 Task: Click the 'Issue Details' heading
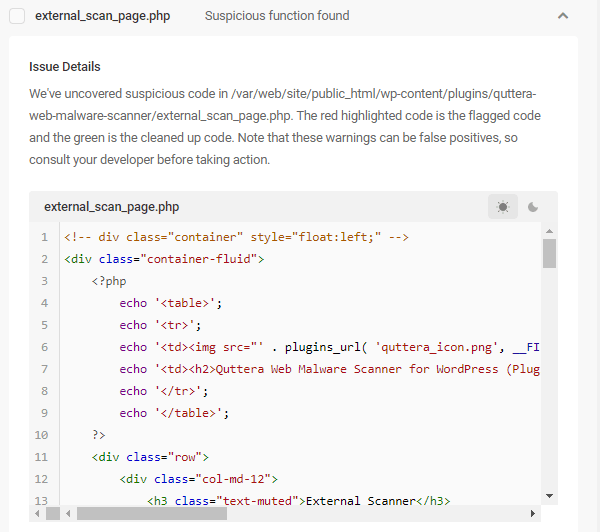(x=64, y=67)
